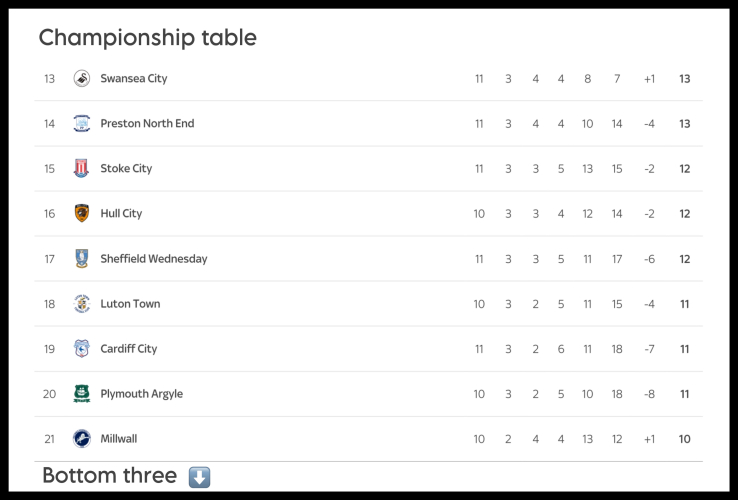Viewport: 738px width, 500px height.
Task: Open the Plymouth Argyle team link
Action: tap(141, 394)
